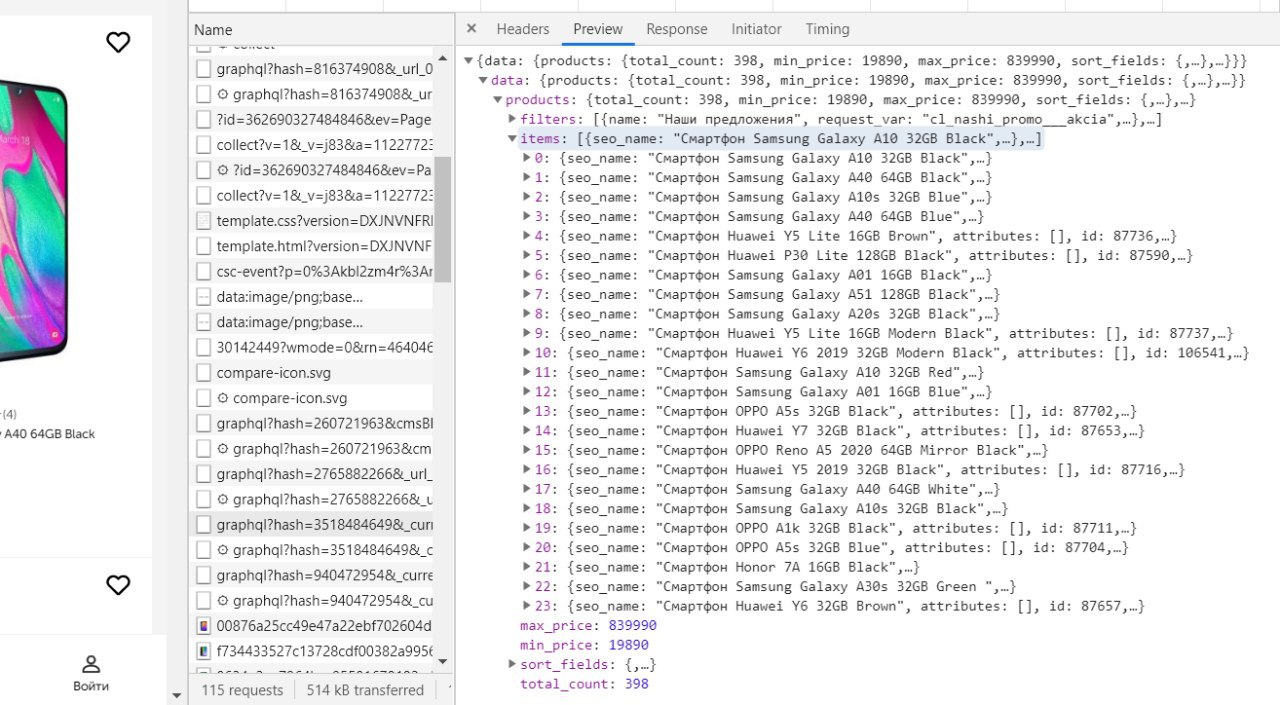
Task: Select item 14 Huawei Y7 32GB Black
Action: 840,431
